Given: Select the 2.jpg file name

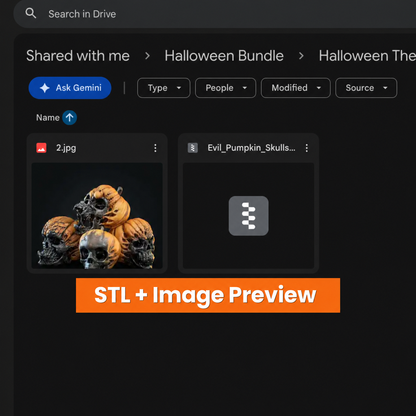Looking at the screenshot, I should click(66, 148).
